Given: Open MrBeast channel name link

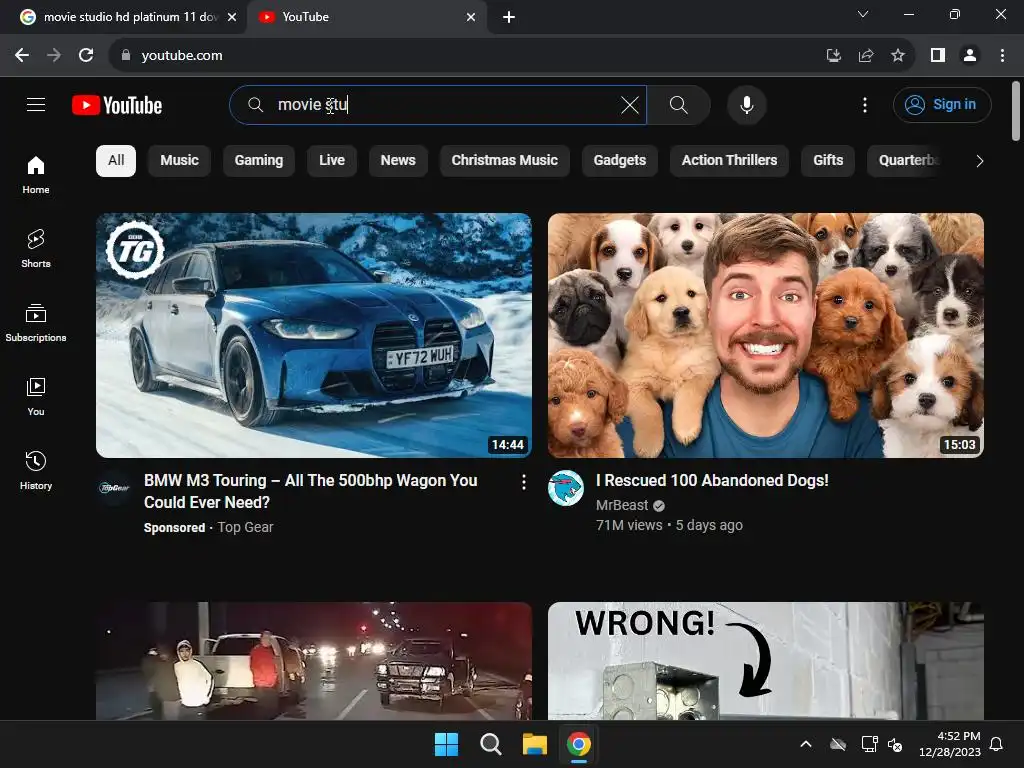Looking at the screenshot, I should pos(622,505).
